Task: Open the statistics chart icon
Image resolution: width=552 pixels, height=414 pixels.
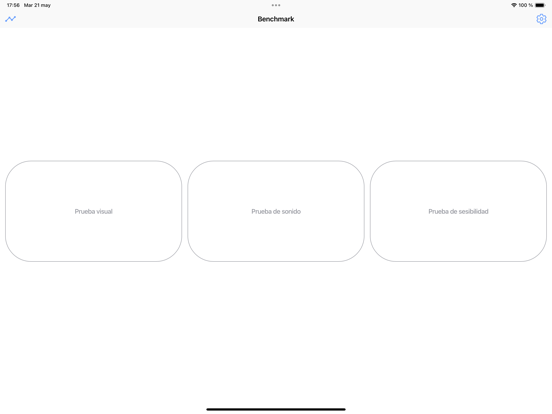Action: (x=11, y=19)
